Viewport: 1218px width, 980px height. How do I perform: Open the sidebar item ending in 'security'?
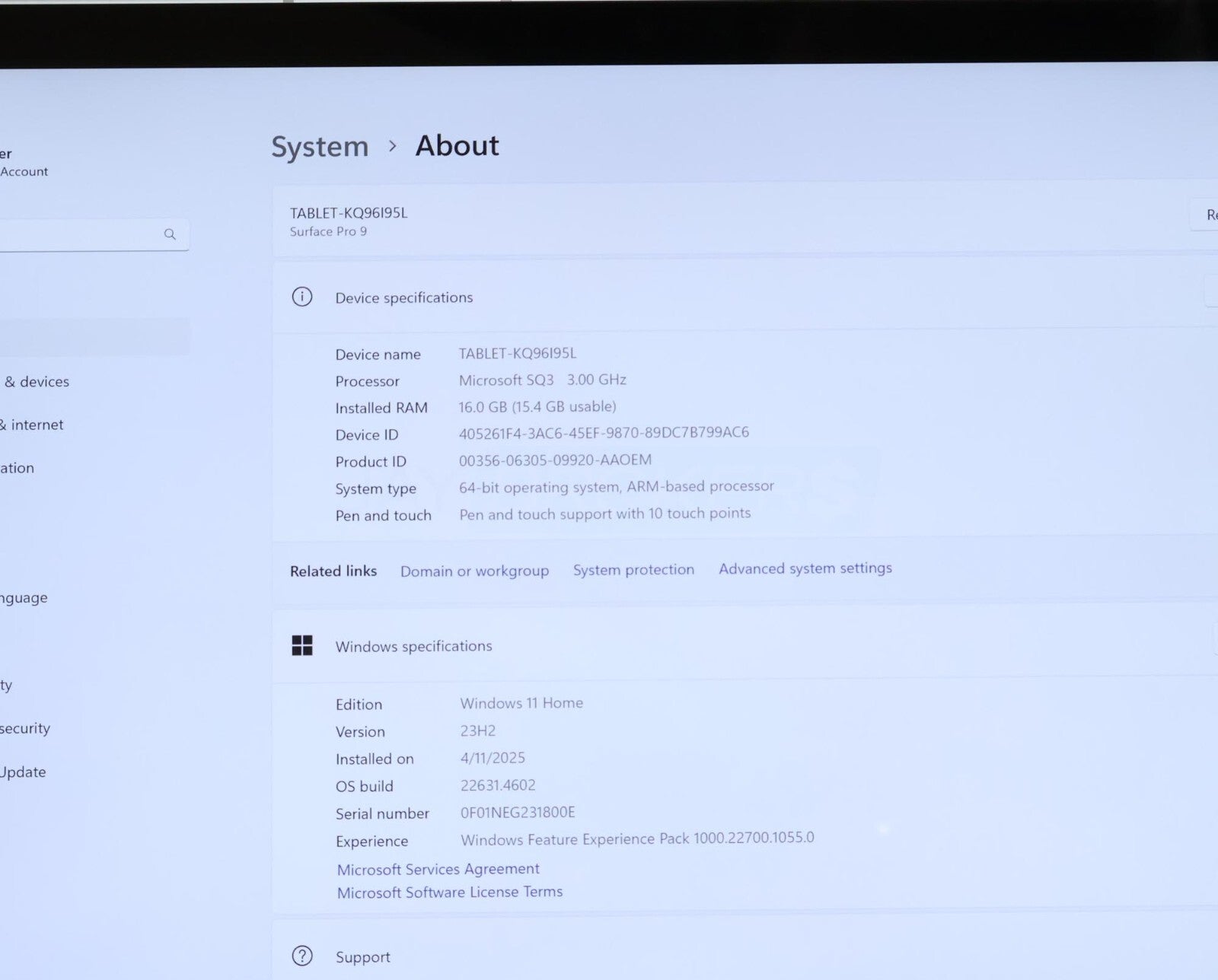[25, 728]
